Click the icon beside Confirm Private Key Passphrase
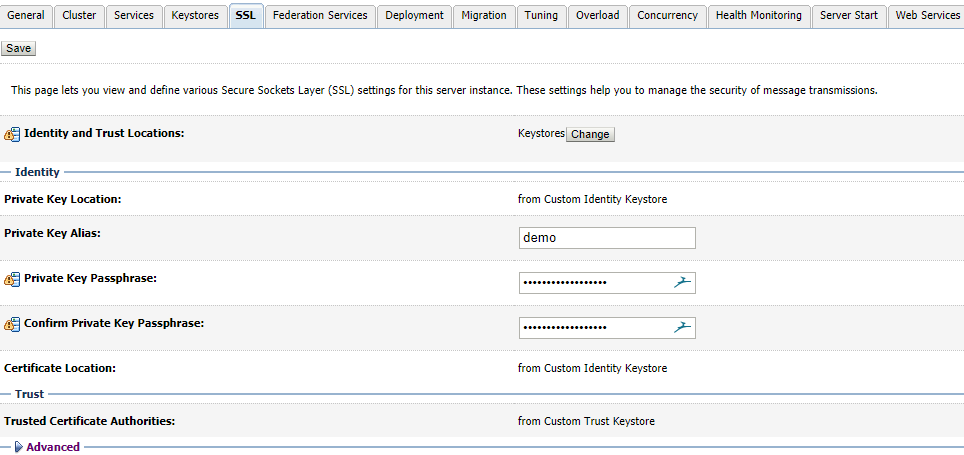The width and height of the screenshot is (964, 455). [x=12, y=324]
